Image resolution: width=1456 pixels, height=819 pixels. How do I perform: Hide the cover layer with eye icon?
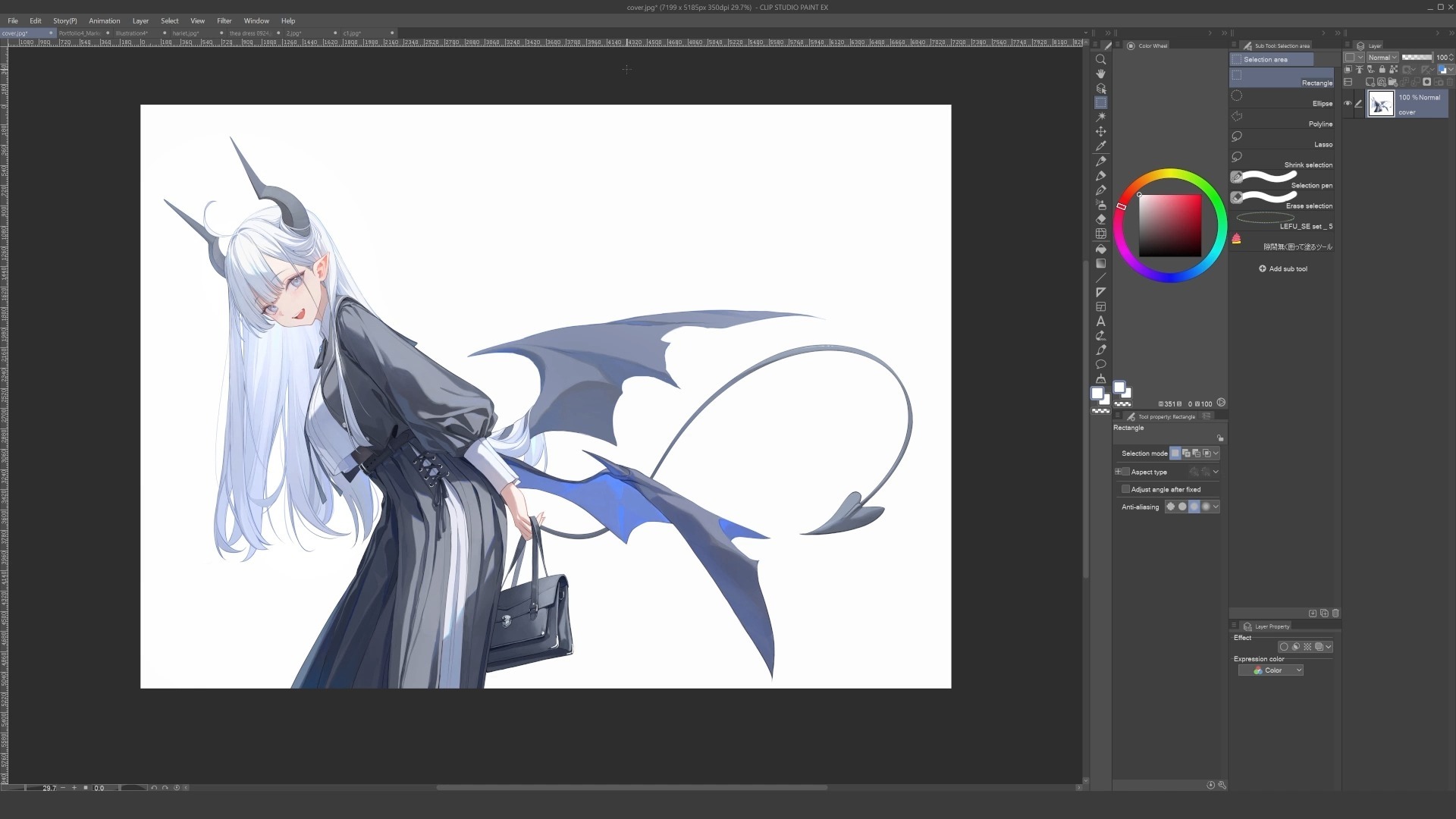(1348, 104)
